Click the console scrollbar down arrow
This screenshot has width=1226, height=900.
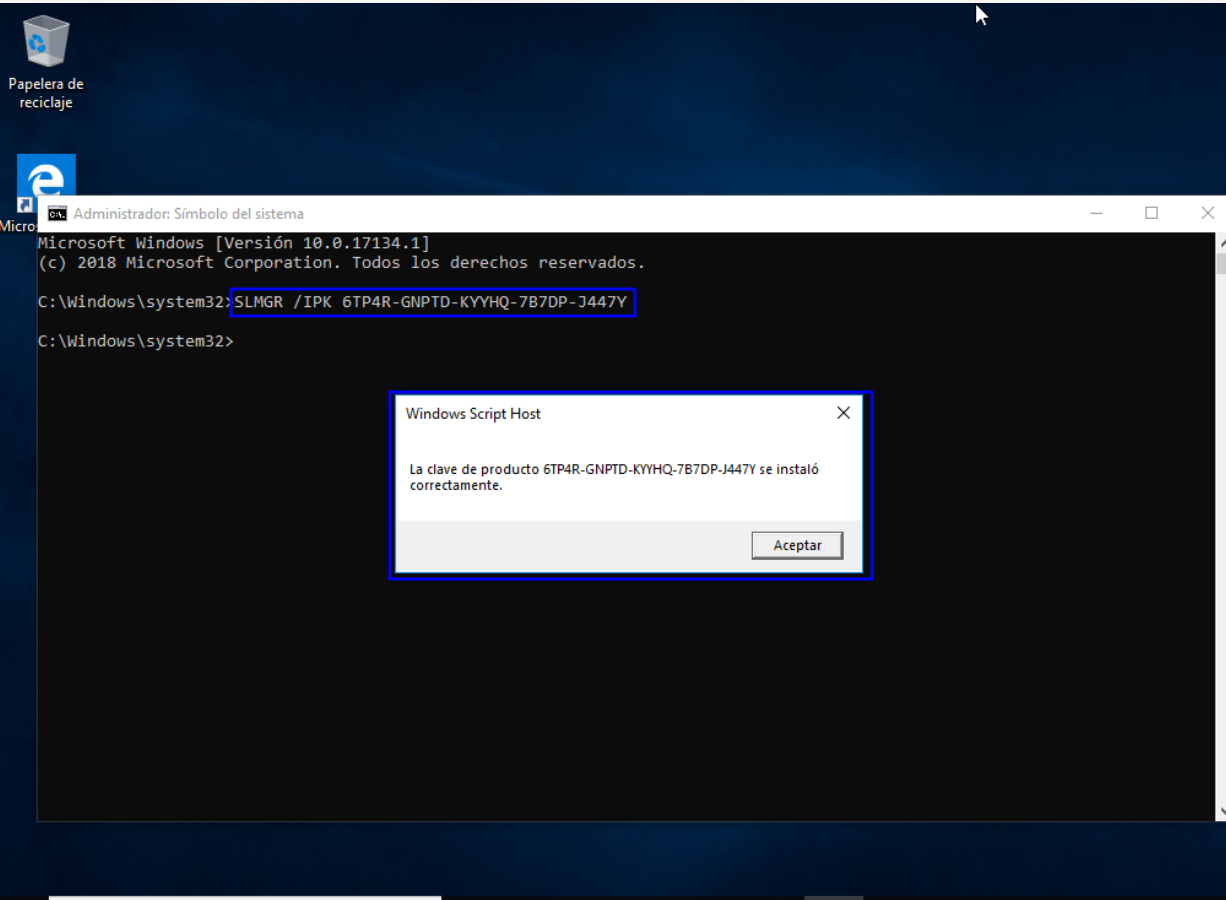(1221, 811)
